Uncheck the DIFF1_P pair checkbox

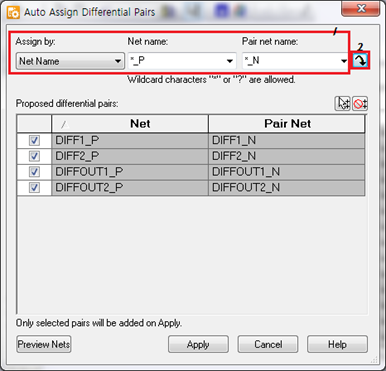[34, 140]
